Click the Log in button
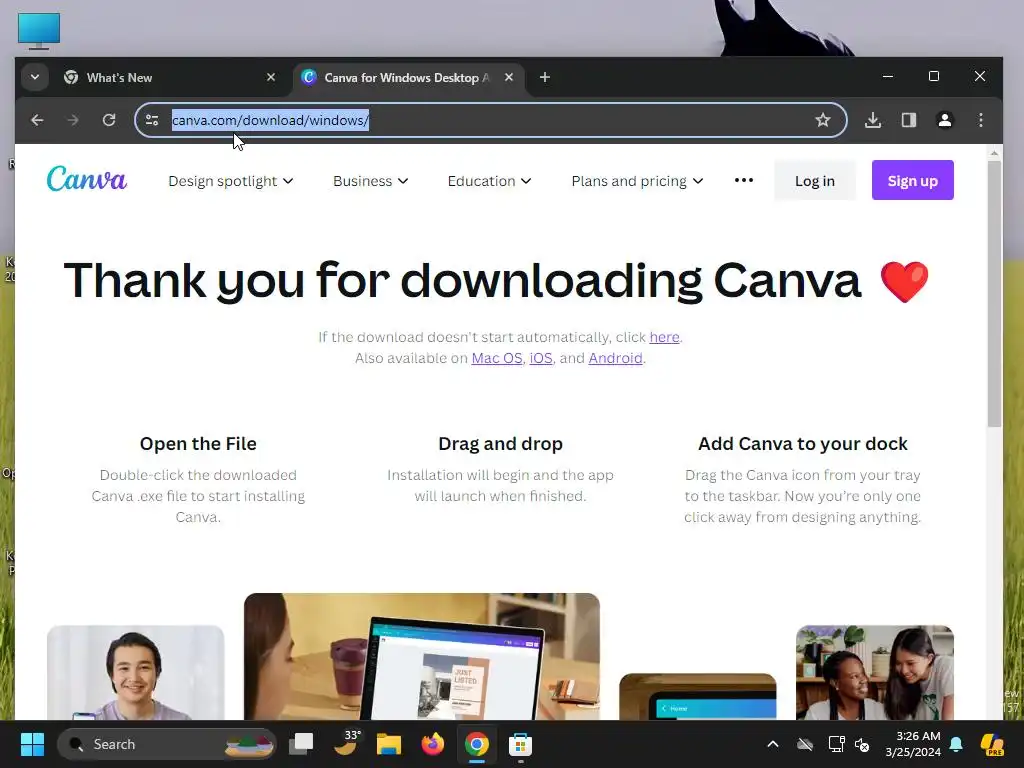1024x768 pixels. [x=814, y=180]
